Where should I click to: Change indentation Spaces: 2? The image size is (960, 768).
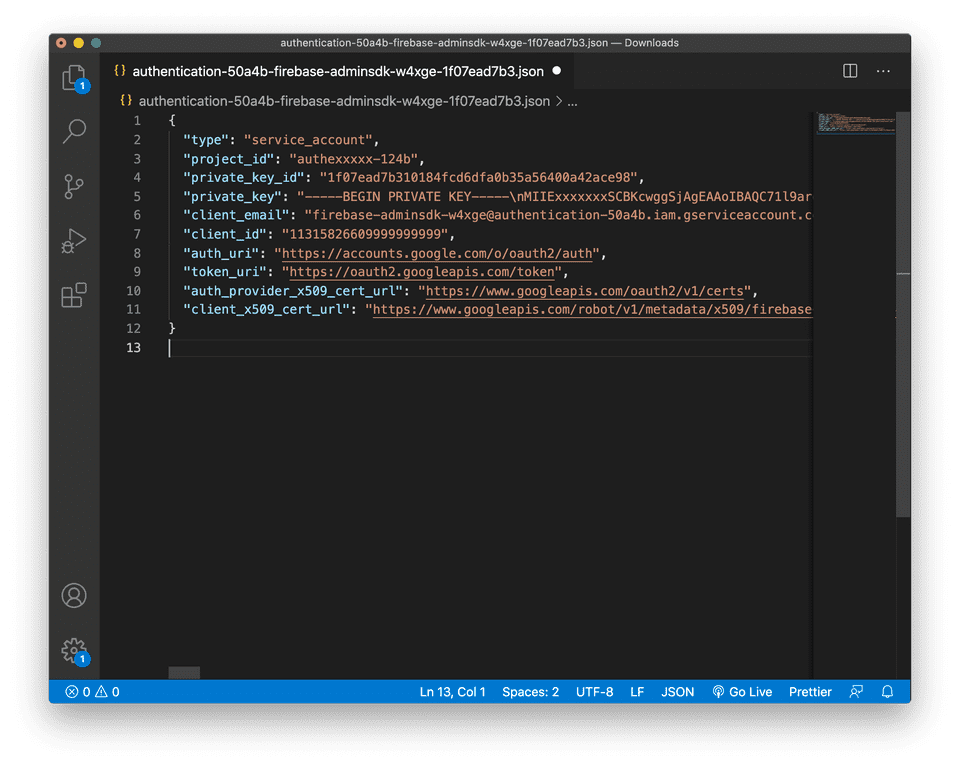pos(530,691)
